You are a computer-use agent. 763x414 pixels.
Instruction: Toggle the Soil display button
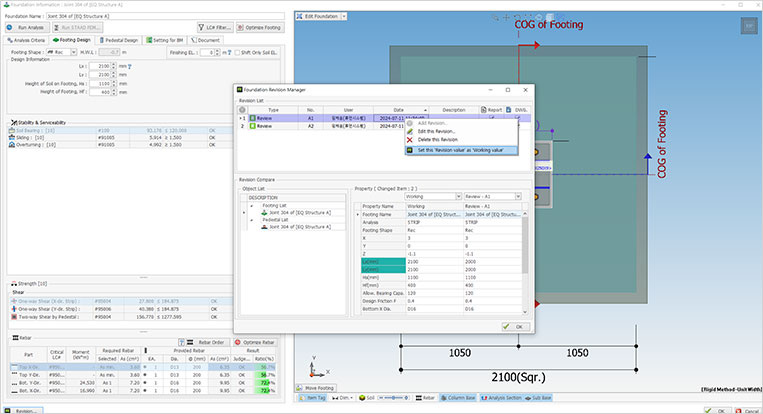point(366,398)
